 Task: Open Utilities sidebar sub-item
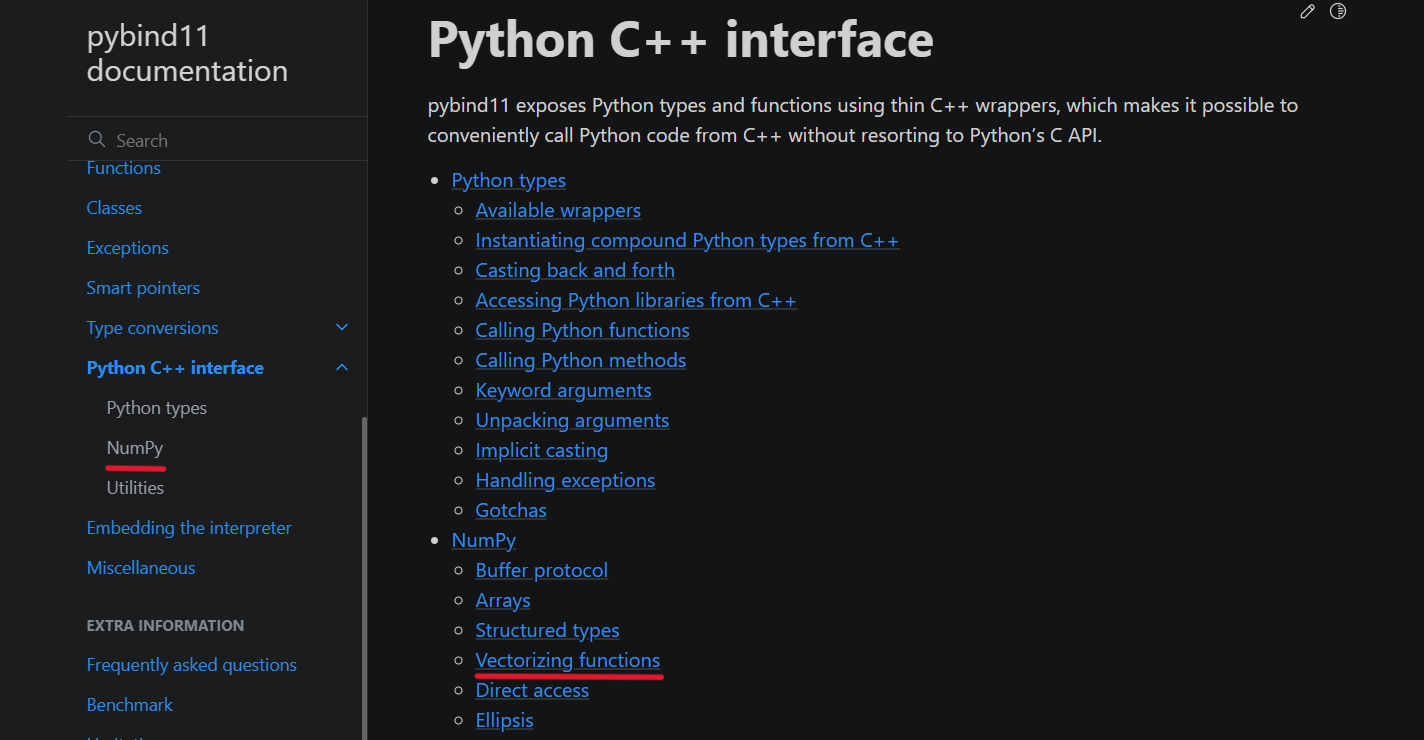coord(135,488)
